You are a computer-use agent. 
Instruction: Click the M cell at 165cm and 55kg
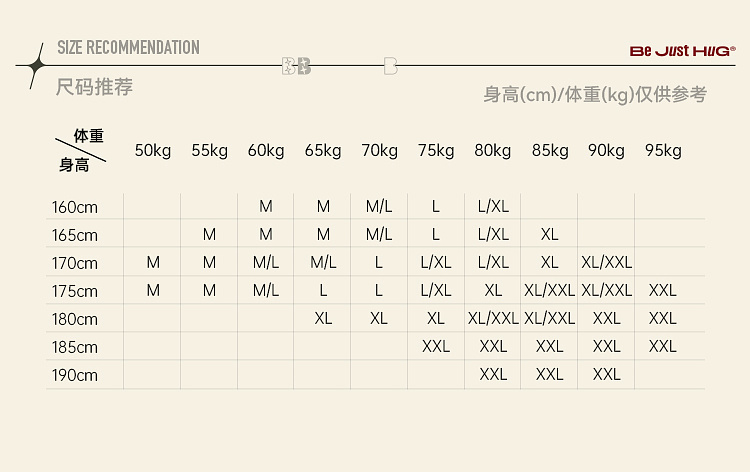(209, 235)
